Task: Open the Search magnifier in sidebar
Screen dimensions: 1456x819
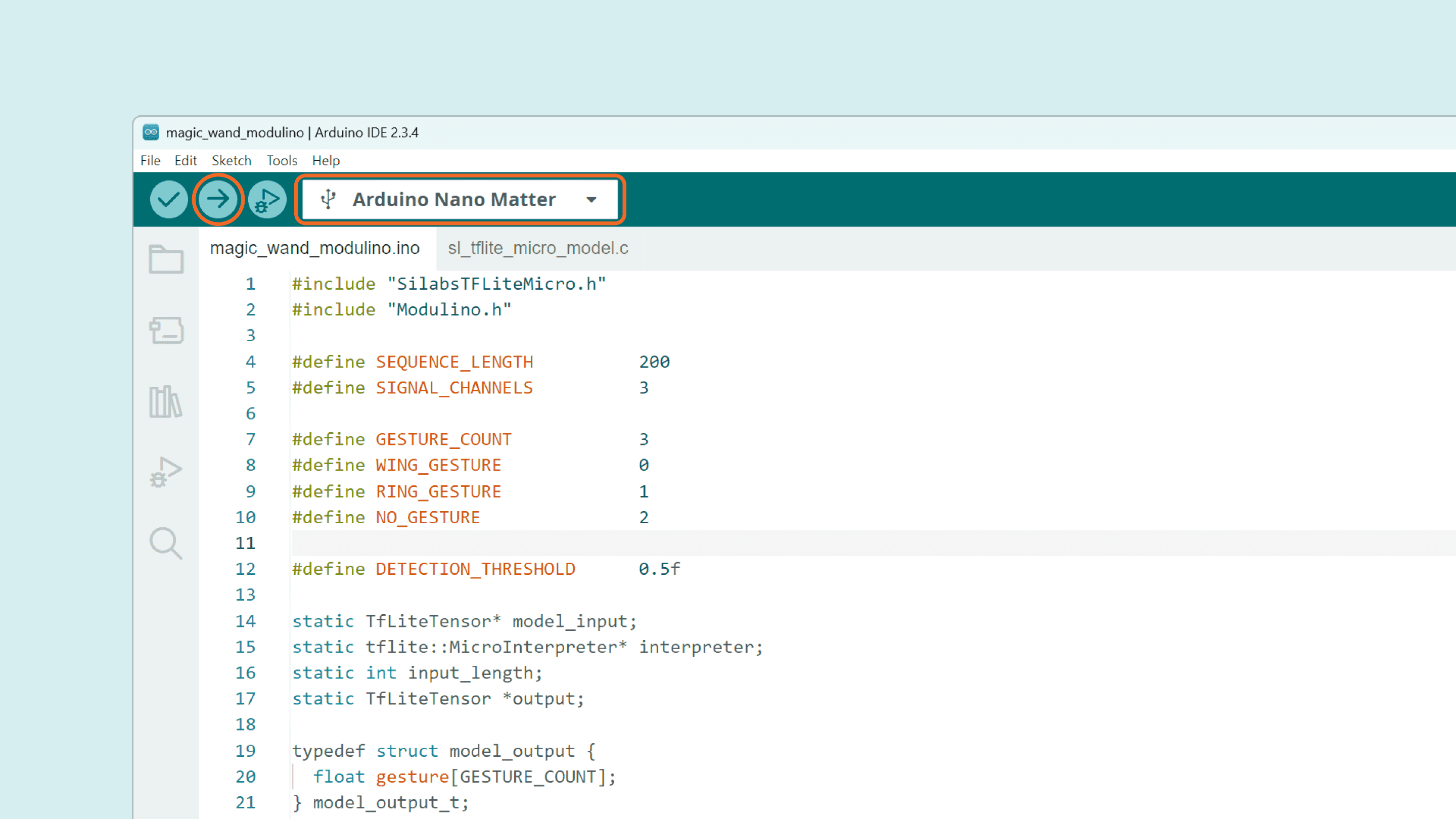Action: point(166,543)
